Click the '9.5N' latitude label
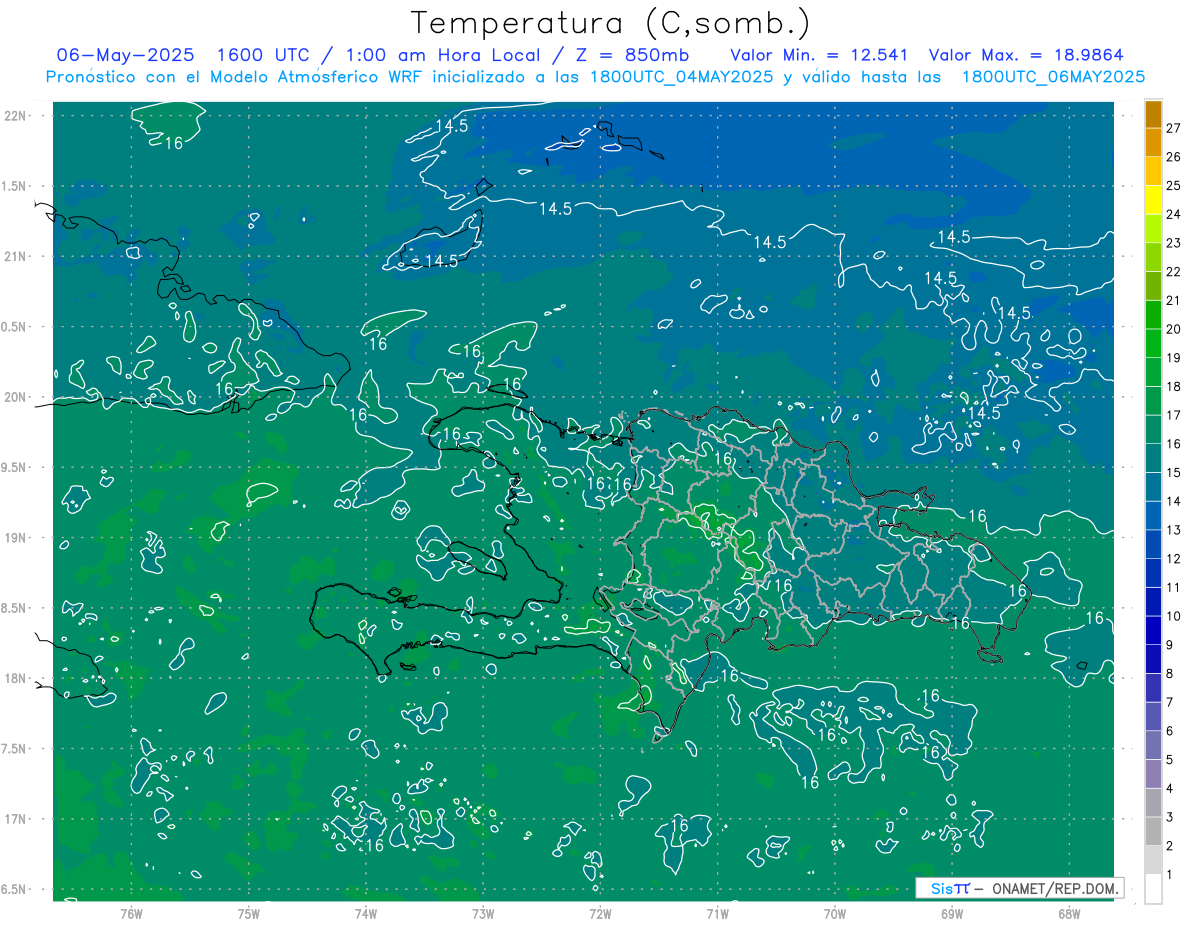This screenshot has height=927, width=1200. coord(15,468)
